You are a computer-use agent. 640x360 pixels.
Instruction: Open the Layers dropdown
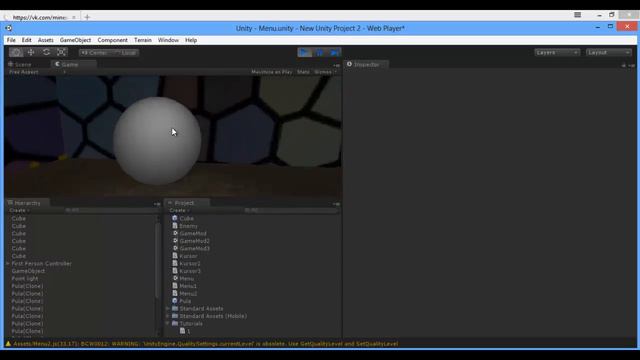point(557,52)
